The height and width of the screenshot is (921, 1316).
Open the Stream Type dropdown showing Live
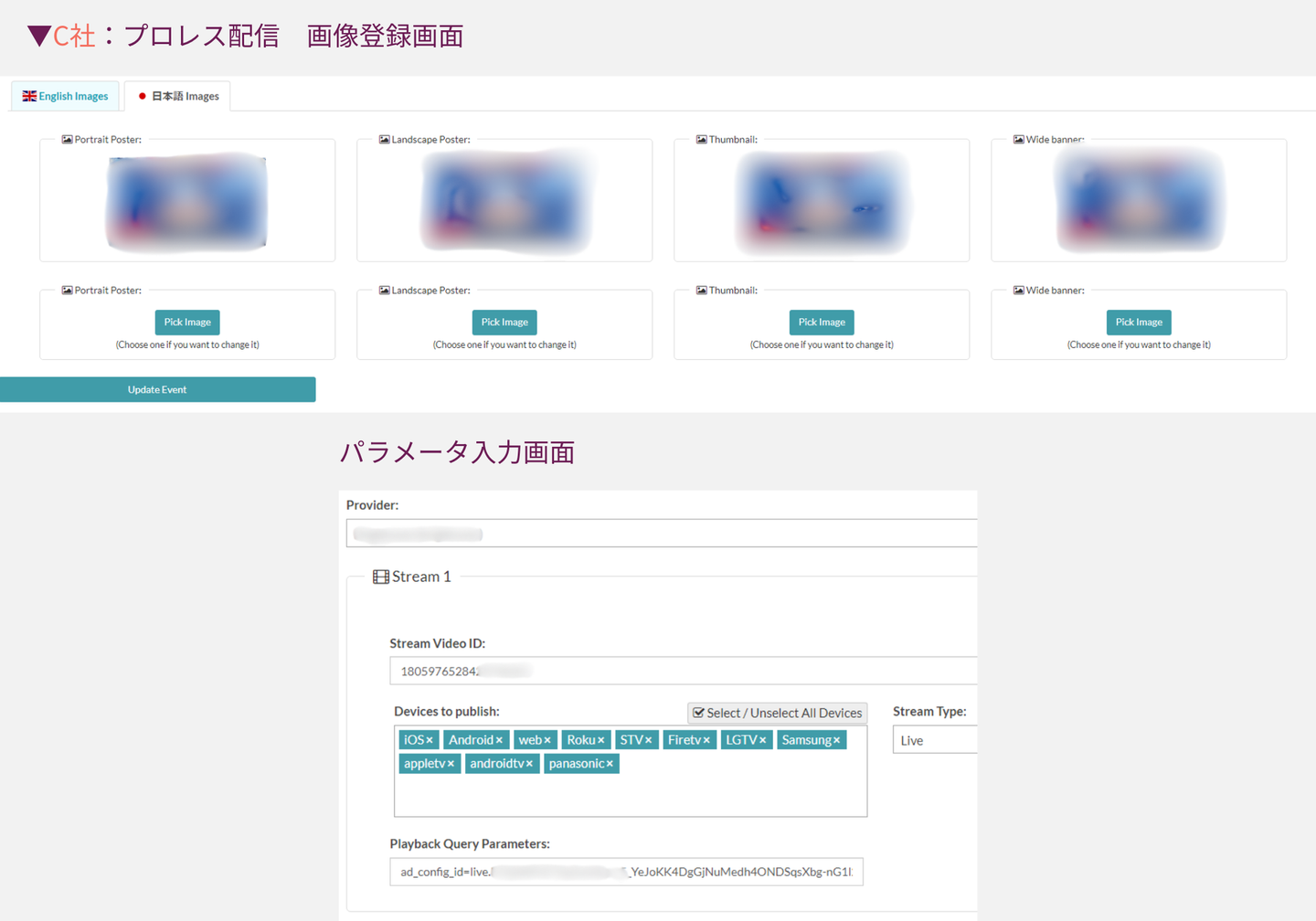coord(935,740)
